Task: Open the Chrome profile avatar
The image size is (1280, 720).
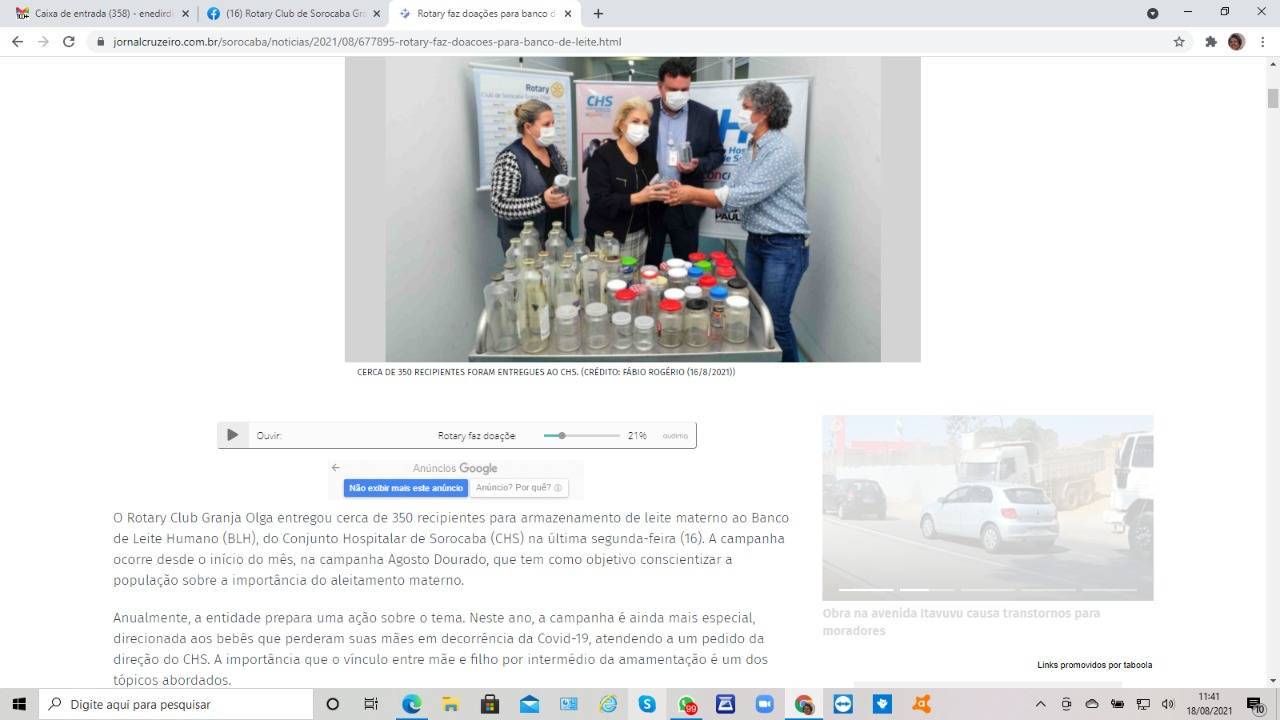Action: tap(1236, 42)
